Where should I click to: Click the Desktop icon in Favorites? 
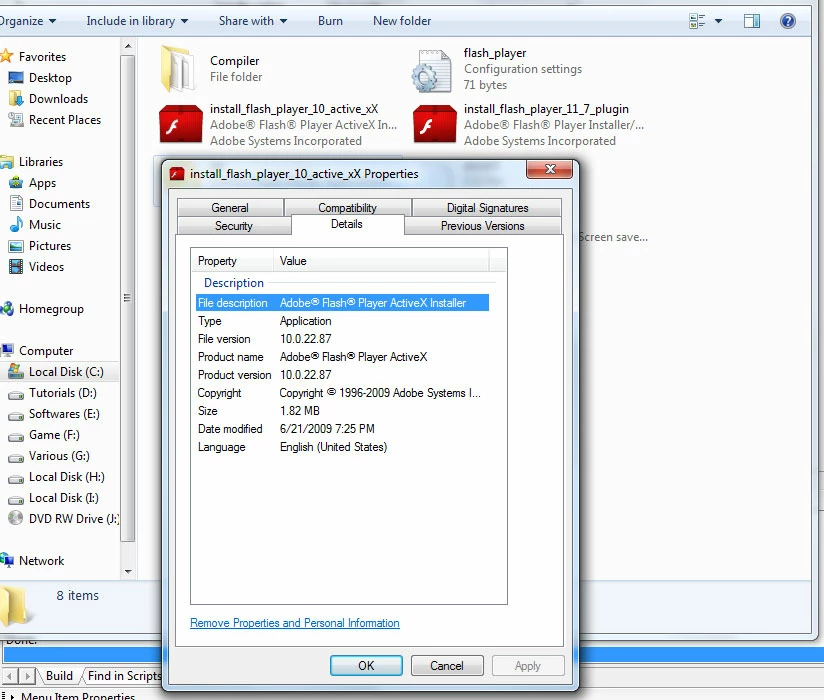pos(16,78)
